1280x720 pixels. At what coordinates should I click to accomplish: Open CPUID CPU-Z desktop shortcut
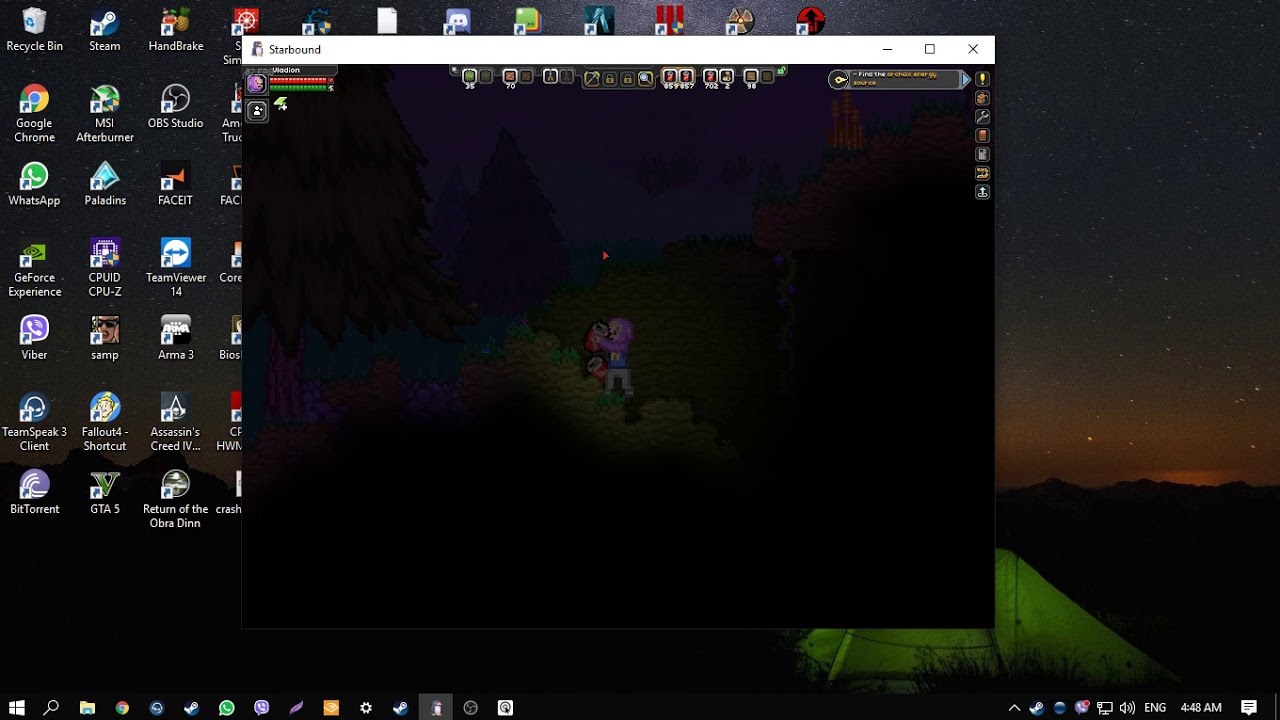[x=104, y=268]
